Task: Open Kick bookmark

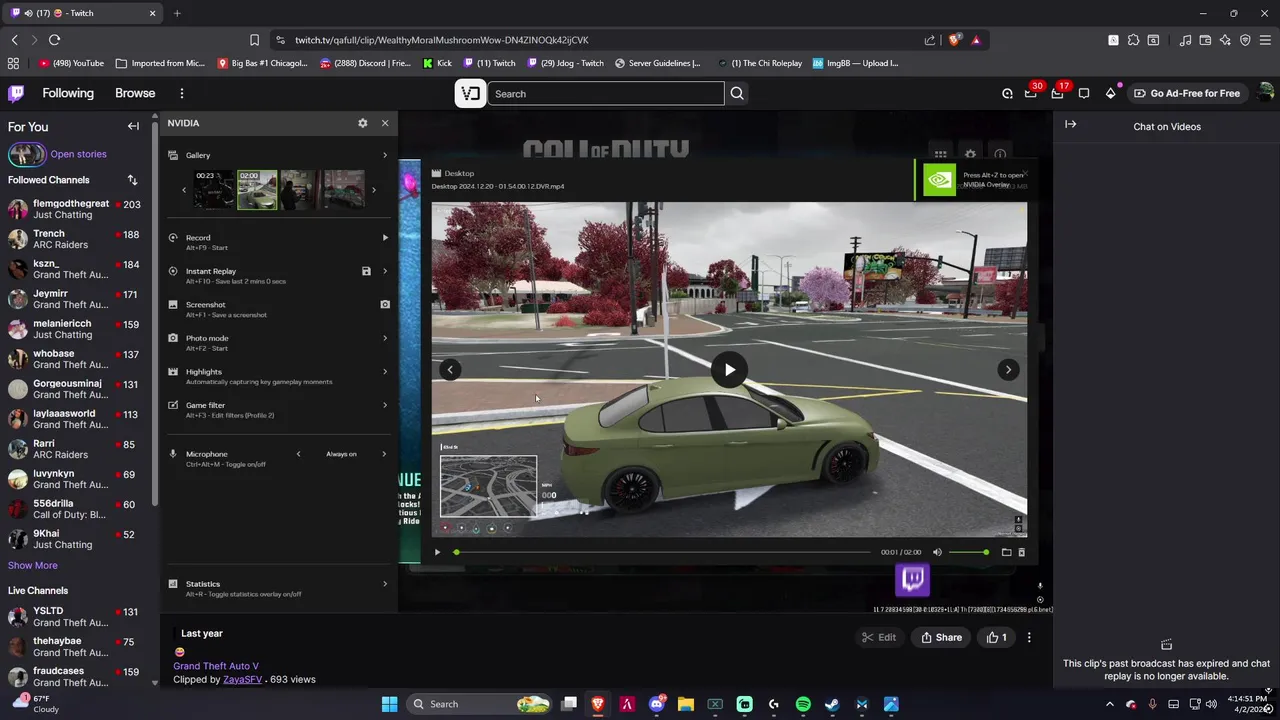Action: click(x=438, y=63)
